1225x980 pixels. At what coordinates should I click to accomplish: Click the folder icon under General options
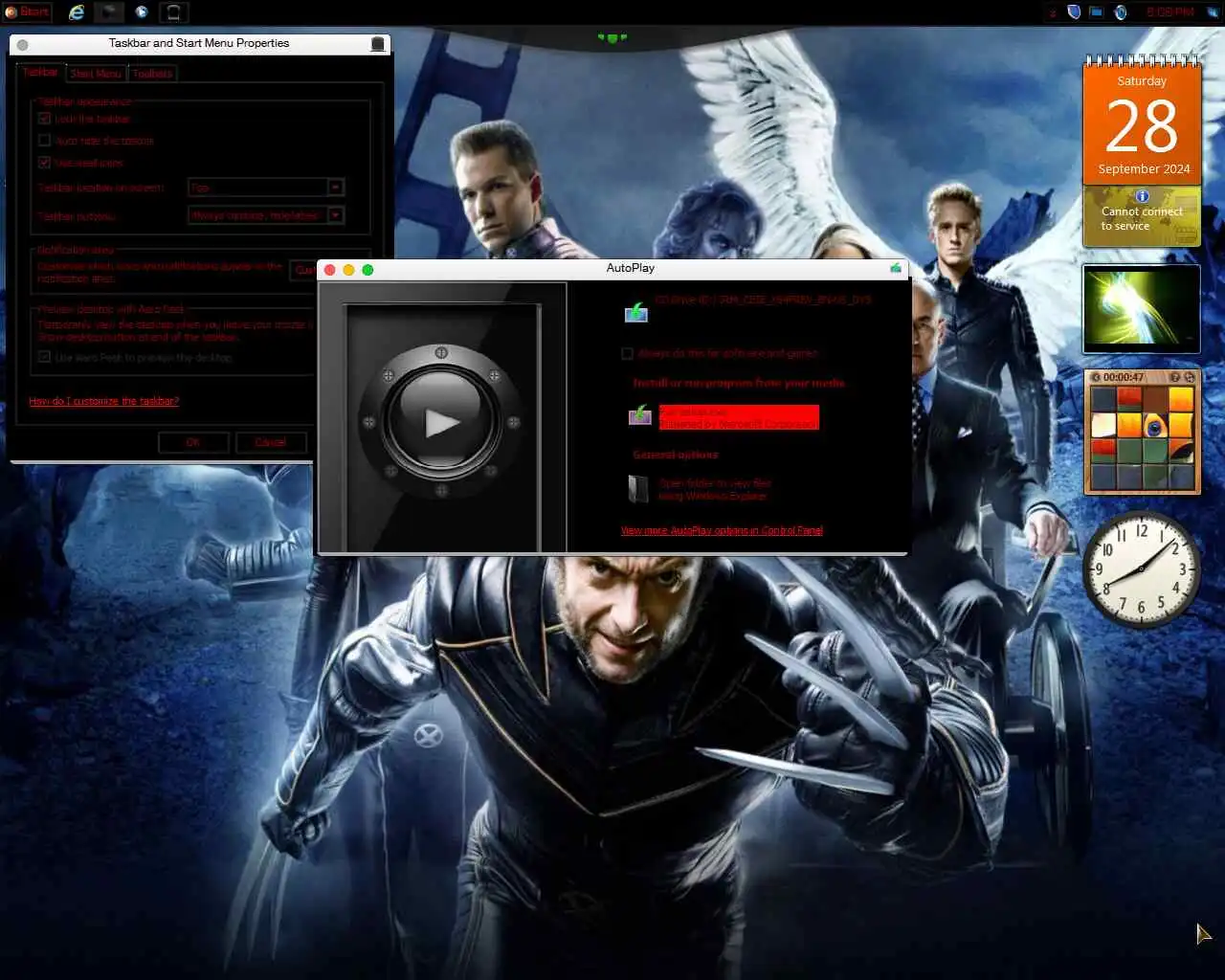click(x=638, y=489)
